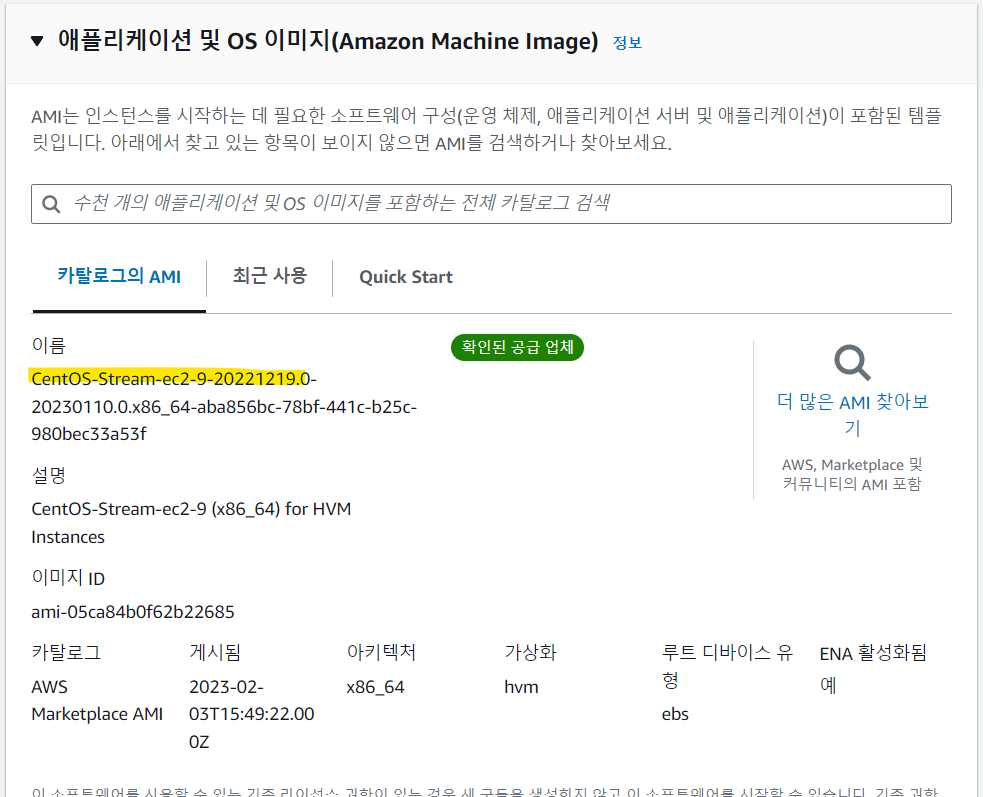Click the description CentOS-Stream-ec2-9 (x86_64) for HVM

point(191,522)
